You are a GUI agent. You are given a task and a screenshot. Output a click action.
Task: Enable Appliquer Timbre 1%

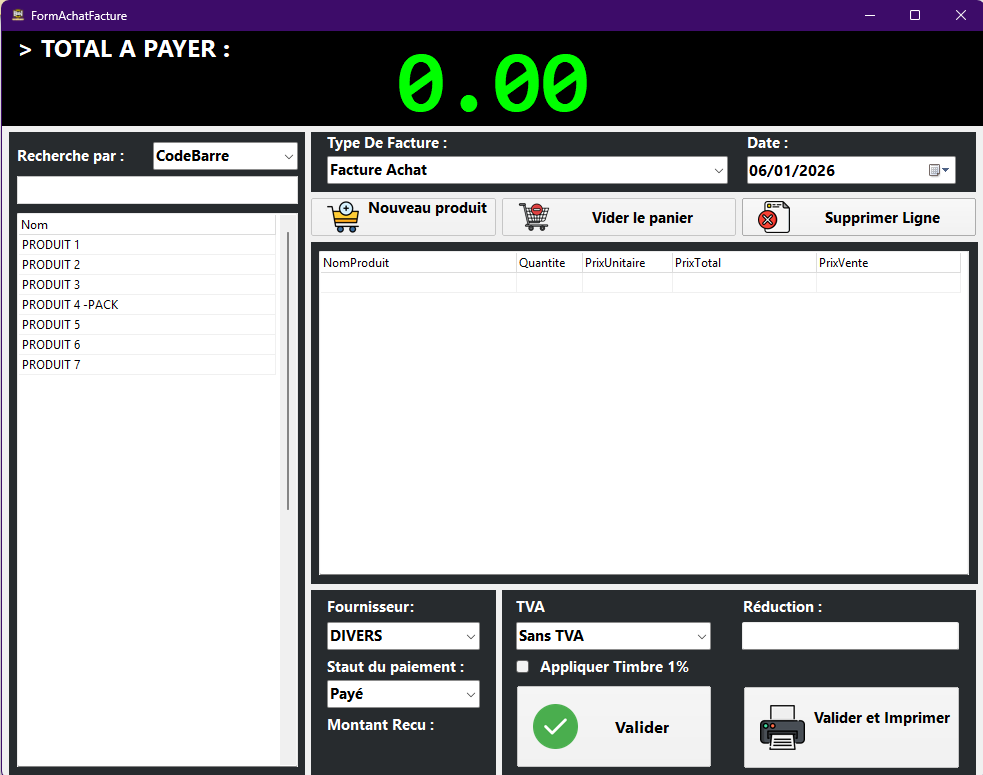pos(522,666)
